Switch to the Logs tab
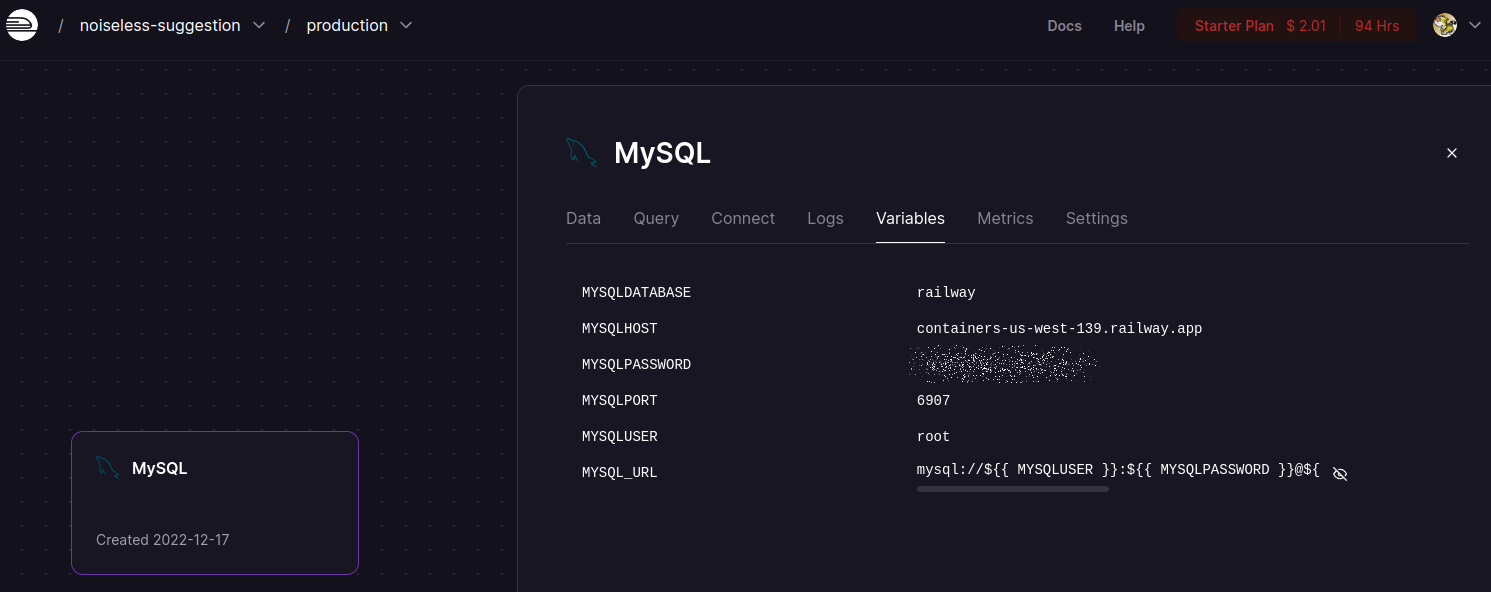This screenshot has width=1491, height=592. (825, 218)
